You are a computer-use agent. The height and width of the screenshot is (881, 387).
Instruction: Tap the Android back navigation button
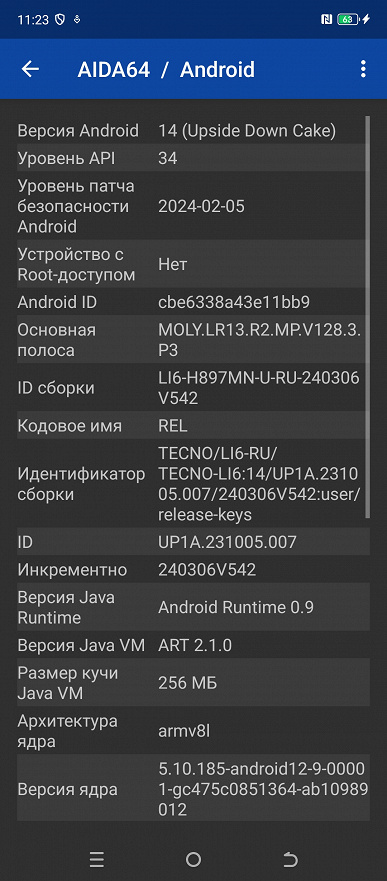290,859
